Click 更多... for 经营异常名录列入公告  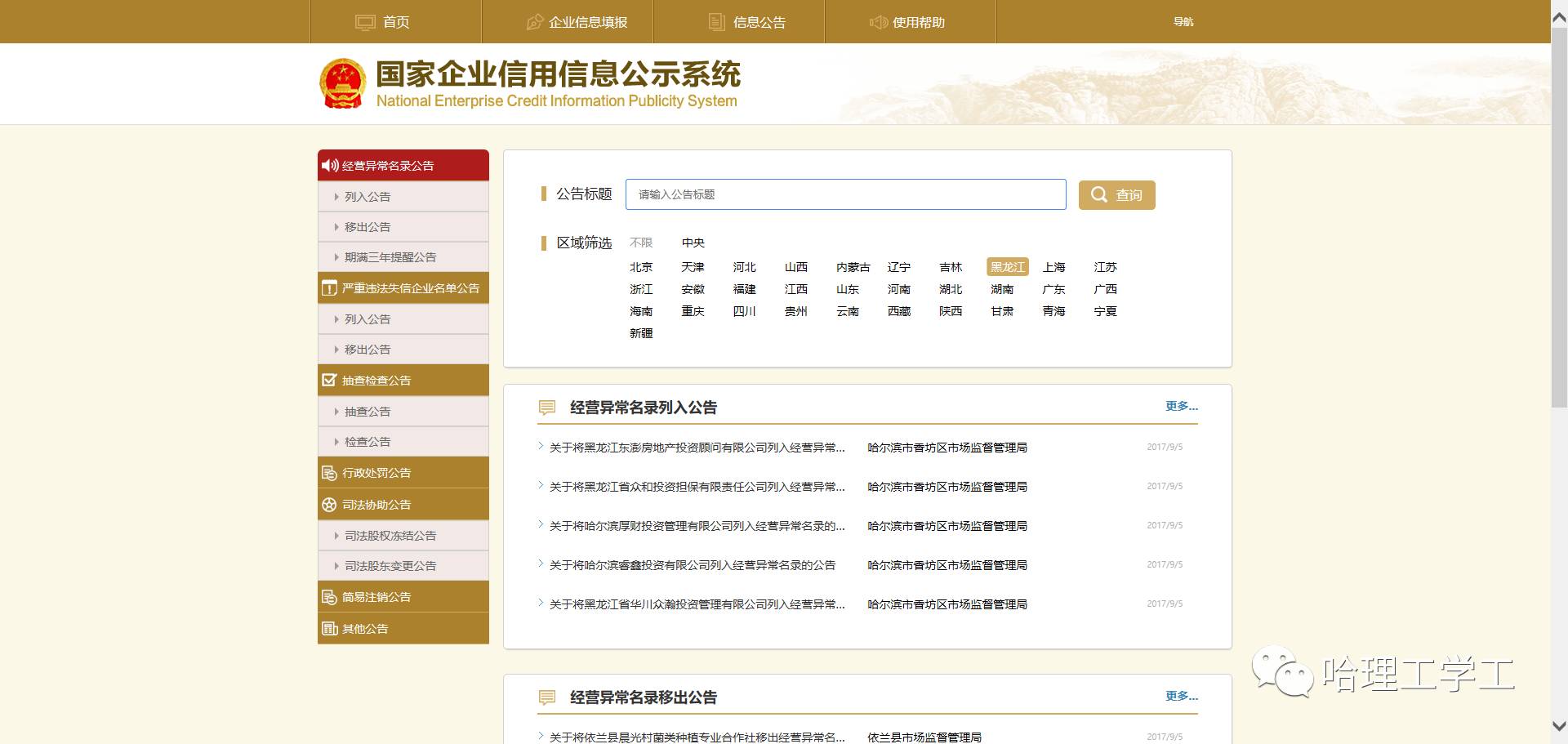pos(1182,406)
